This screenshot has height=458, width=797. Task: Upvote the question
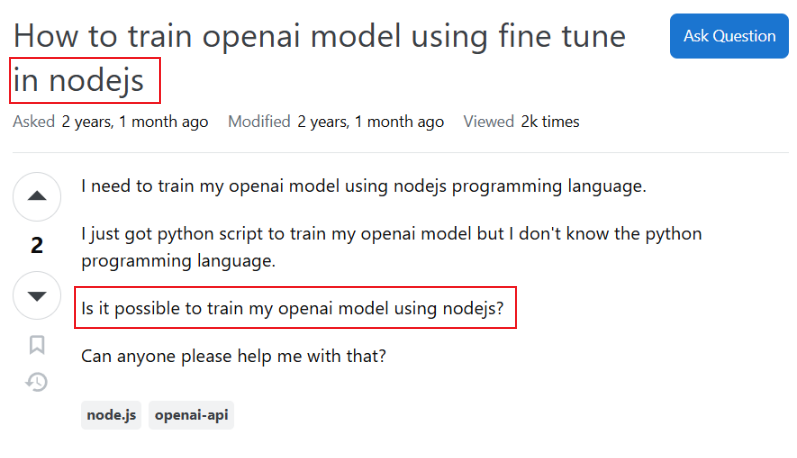coord(37,196)
